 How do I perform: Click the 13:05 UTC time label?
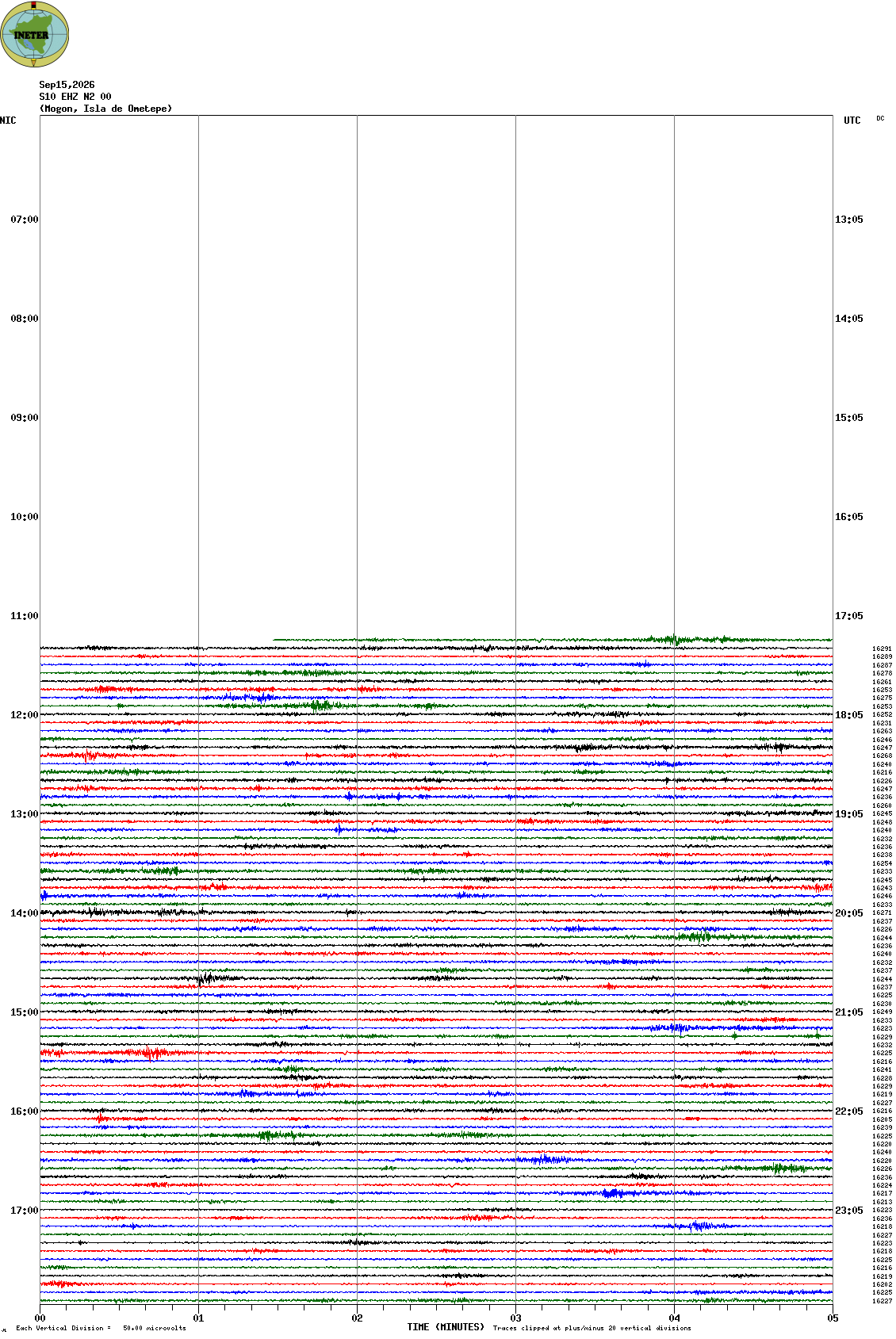849,220
